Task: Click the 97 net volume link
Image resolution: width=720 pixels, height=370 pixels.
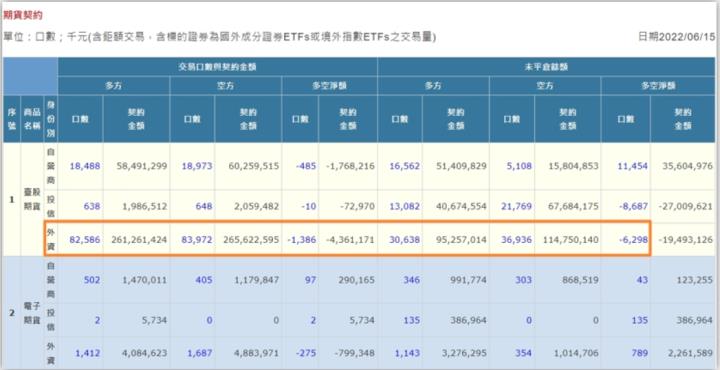Action: pos(311,280)
